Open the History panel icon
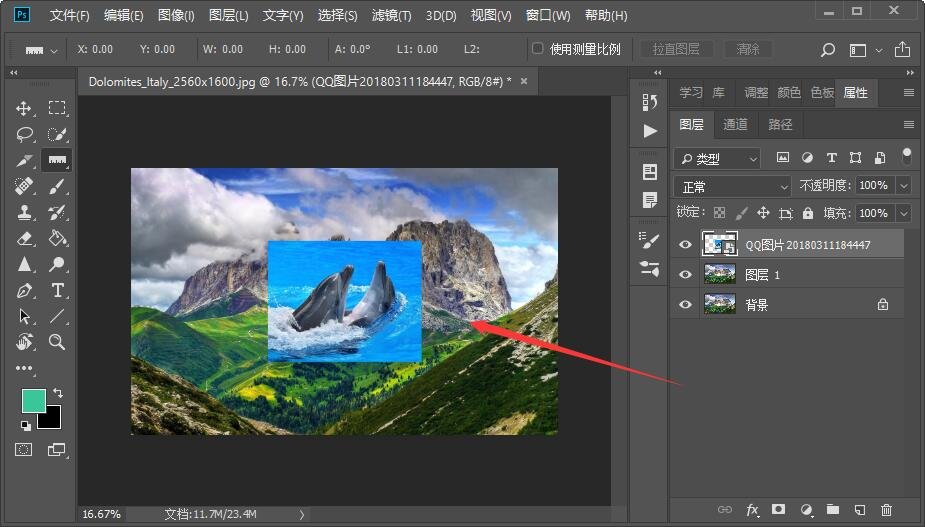925x527 pixels. pyautogui.click(x=650, y=102)
